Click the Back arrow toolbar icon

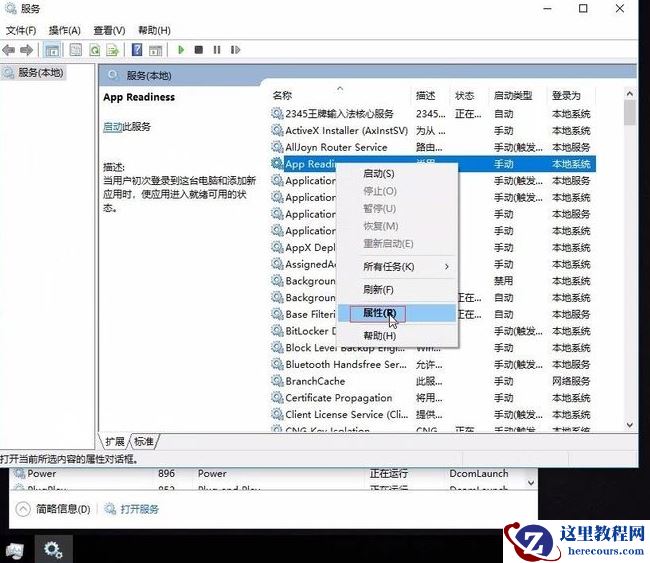tap(9, 50)
